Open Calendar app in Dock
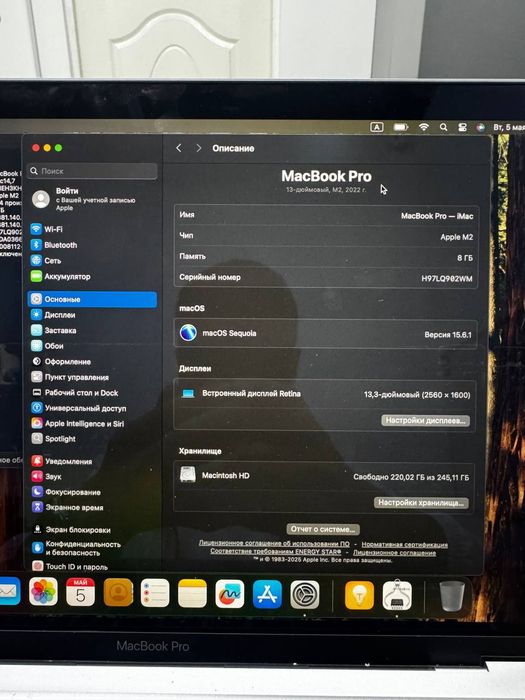Viewport: 525px width, 700px height. (x=80, y=592)
